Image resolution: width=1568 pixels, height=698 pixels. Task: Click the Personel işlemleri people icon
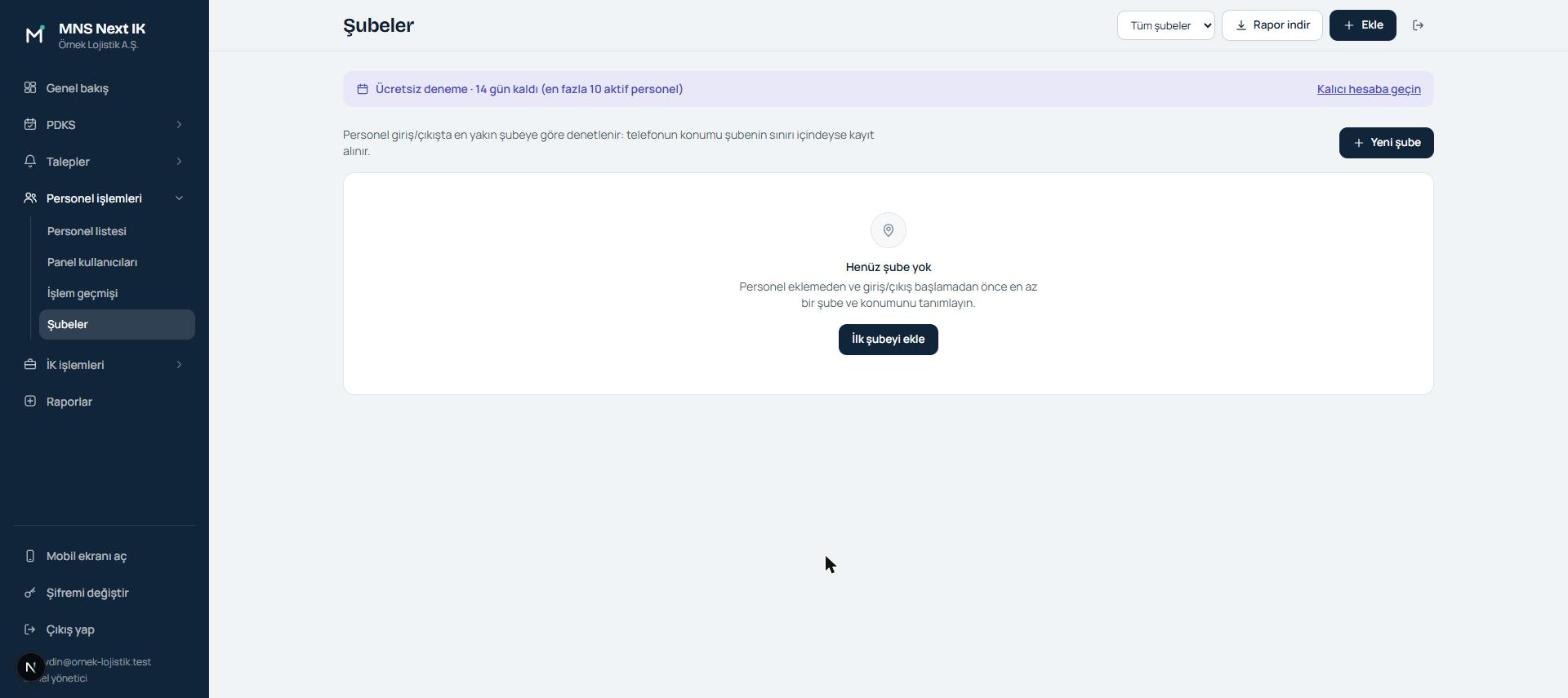30,198
